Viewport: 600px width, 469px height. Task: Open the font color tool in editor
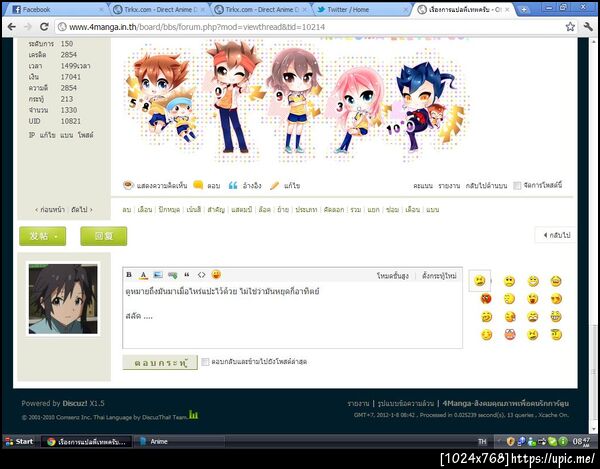[x=143, y=275]
